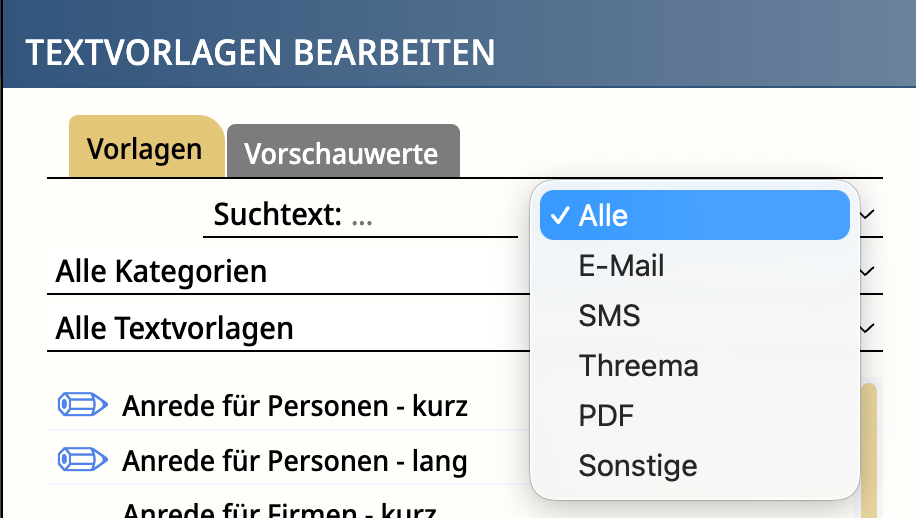Focus the Suchtext search field
The width and height of the screenshot is (916, 518).
[x=360, y=214]
